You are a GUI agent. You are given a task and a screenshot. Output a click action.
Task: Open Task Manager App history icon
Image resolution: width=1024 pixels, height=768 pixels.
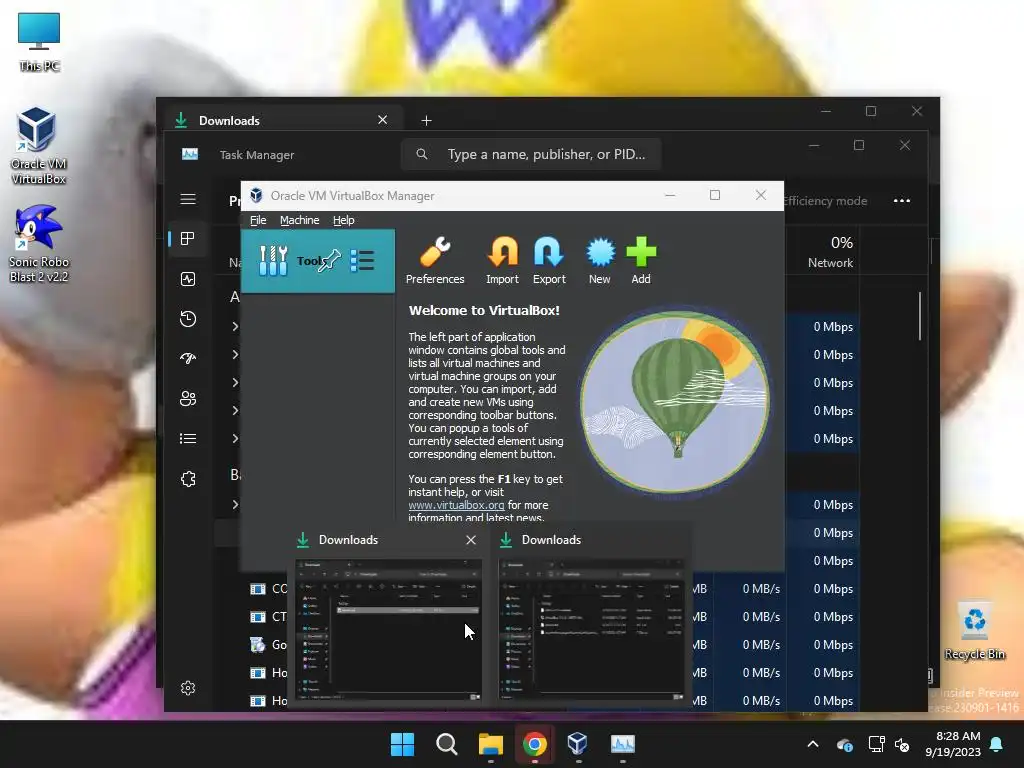click(x=188, y=319)
